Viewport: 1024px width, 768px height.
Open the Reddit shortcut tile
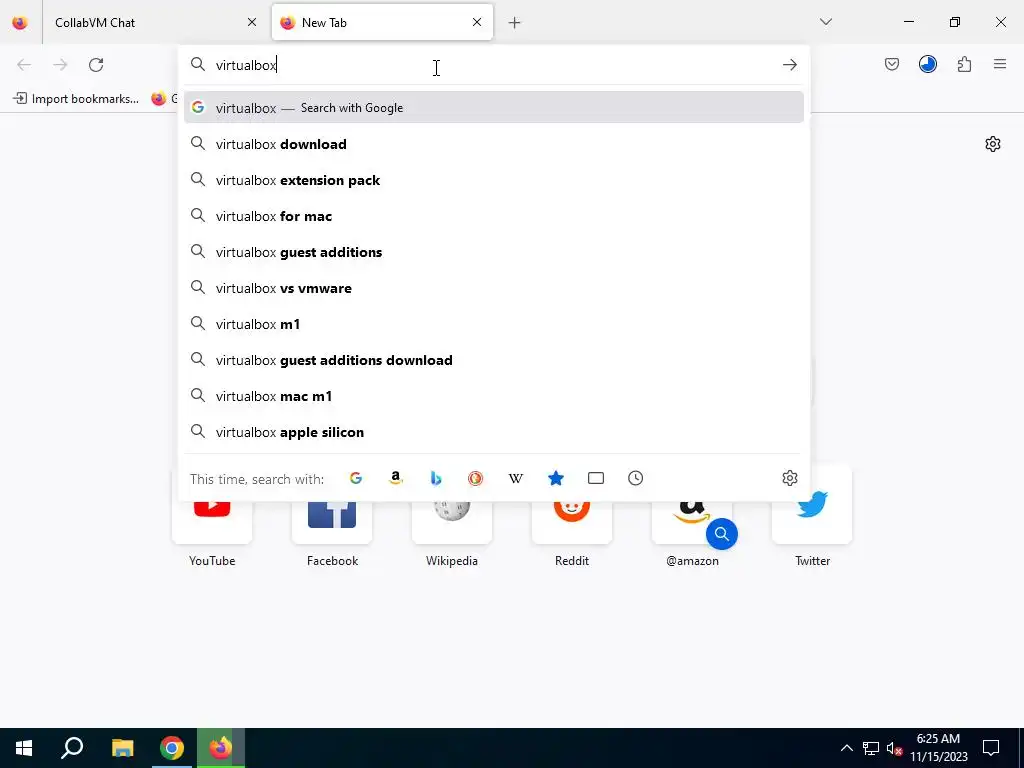click(x=572, y=522)
